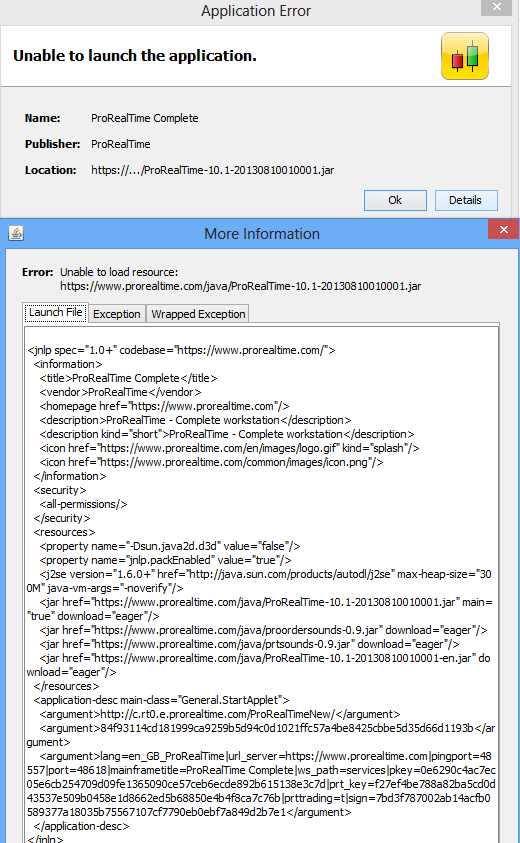Click the Location jar path text

(x=212, y=170)
